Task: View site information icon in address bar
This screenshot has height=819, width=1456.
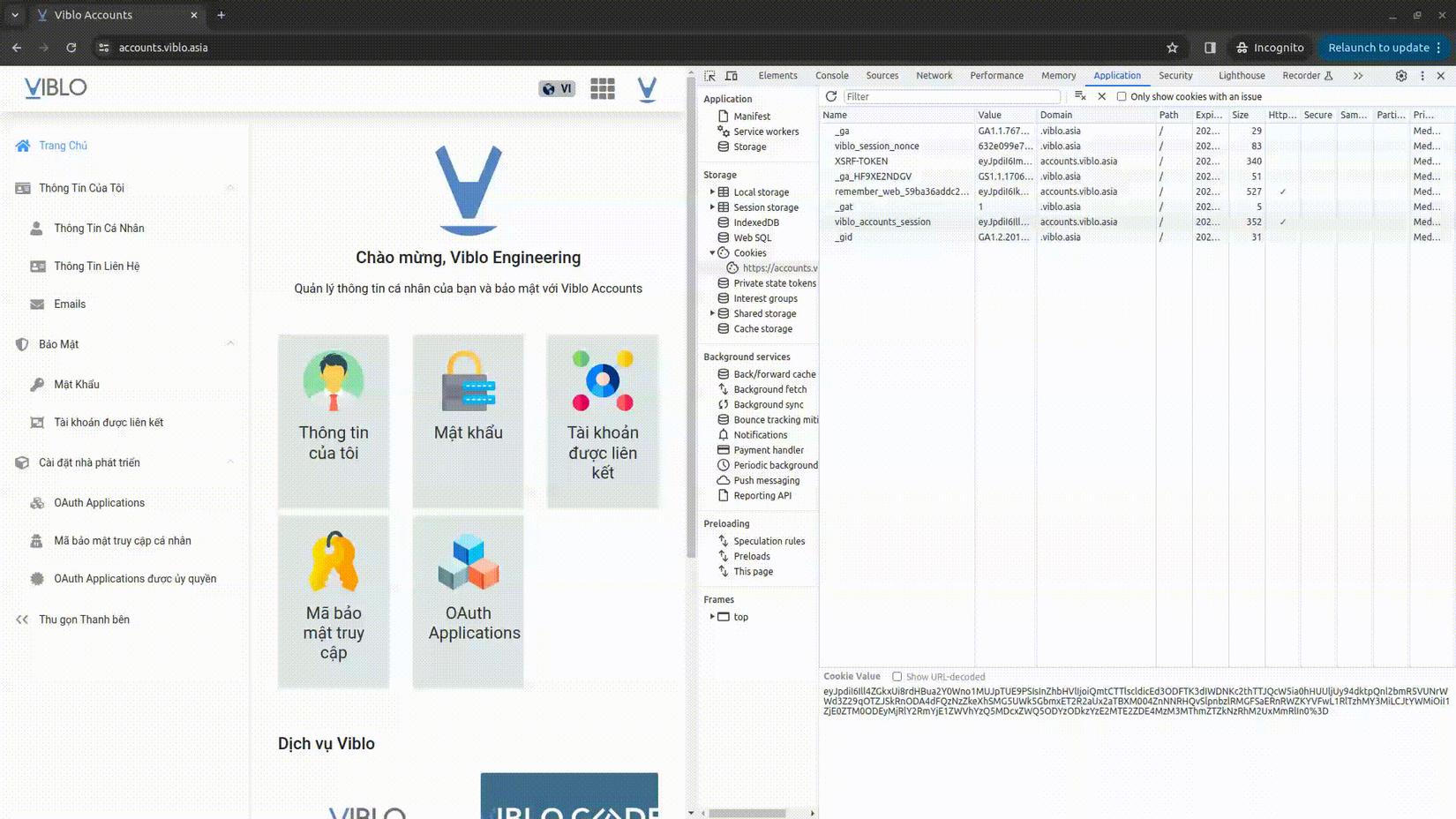Action: point(104,48)
